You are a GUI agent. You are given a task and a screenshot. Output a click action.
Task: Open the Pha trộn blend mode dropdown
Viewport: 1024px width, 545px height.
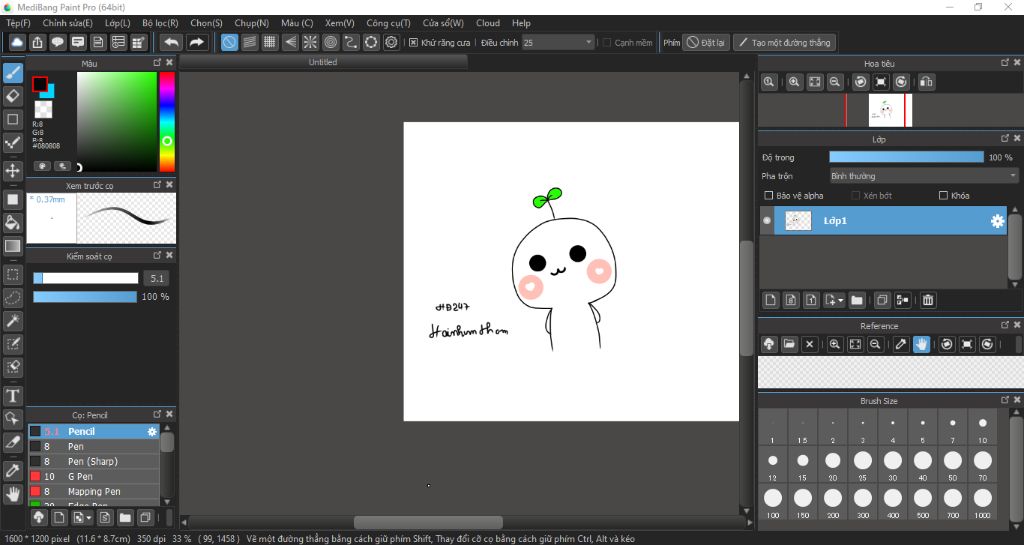click(923, 175)
